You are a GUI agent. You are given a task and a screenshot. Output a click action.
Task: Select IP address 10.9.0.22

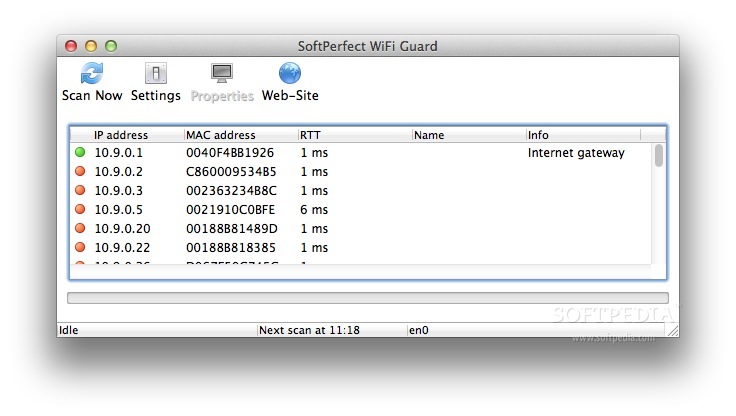click(123, 247)
